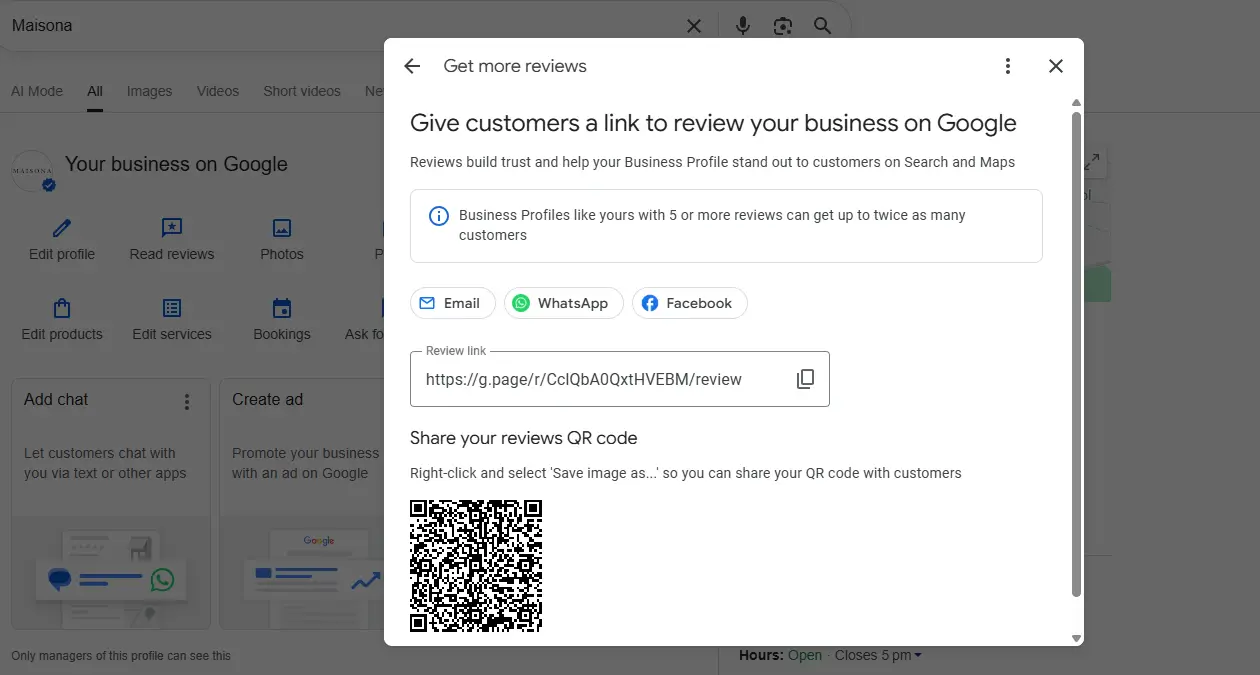1260x675 pixels.
Task: Open Edit services list icon
Action: click(172, 308)
